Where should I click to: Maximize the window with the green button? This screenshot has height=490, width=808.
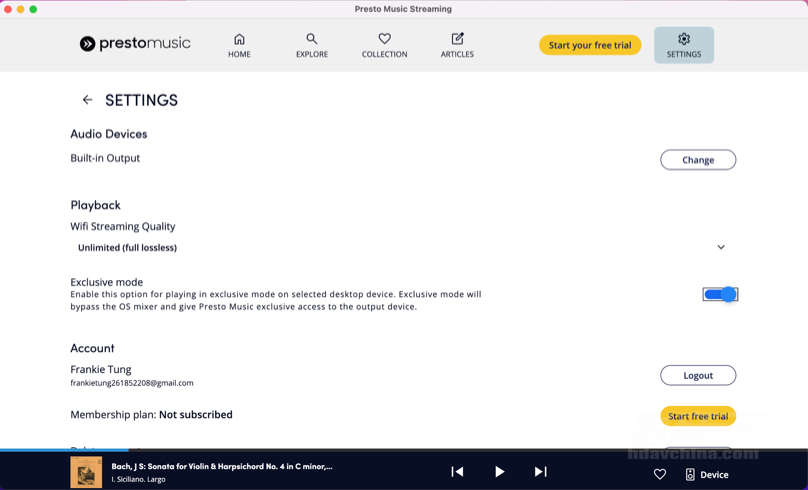click(x=33, y=9)
